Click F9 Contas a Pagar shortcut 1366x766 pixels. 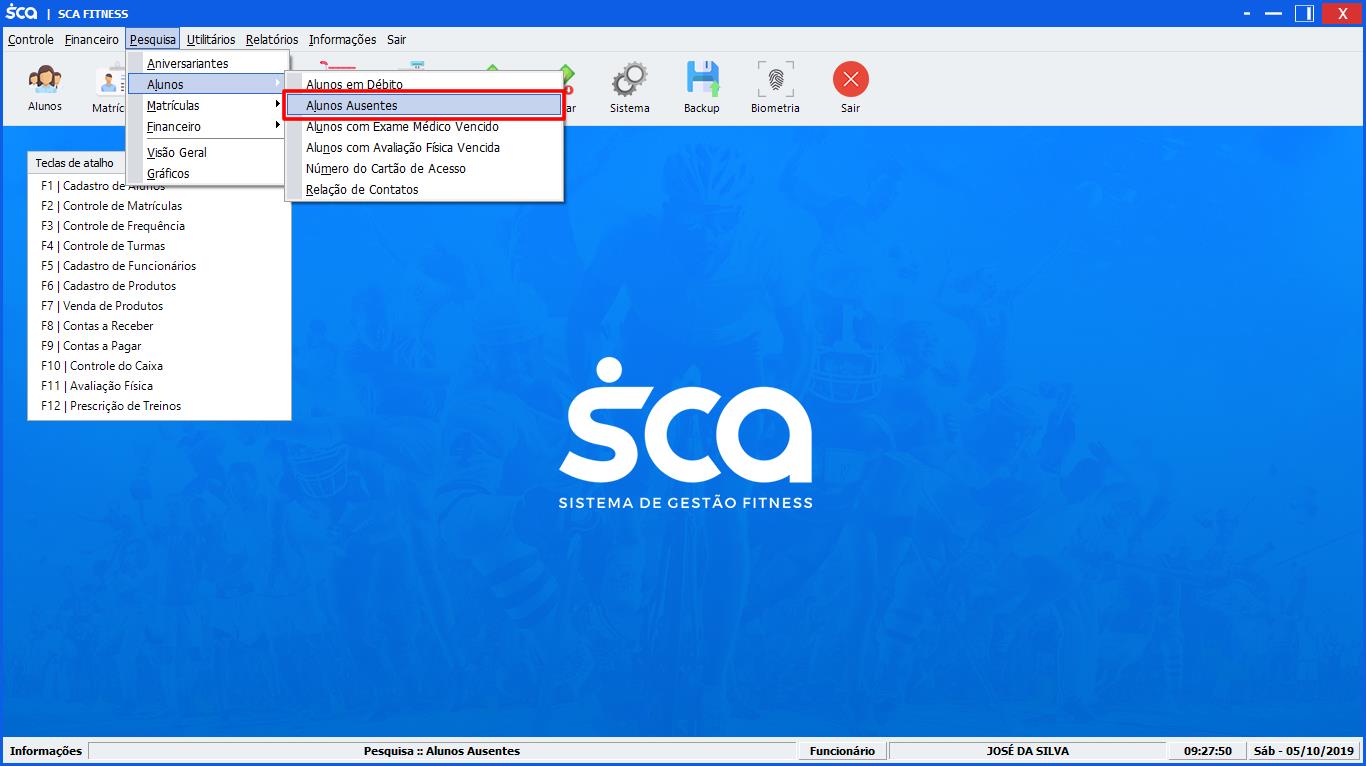tap(91, 346)
